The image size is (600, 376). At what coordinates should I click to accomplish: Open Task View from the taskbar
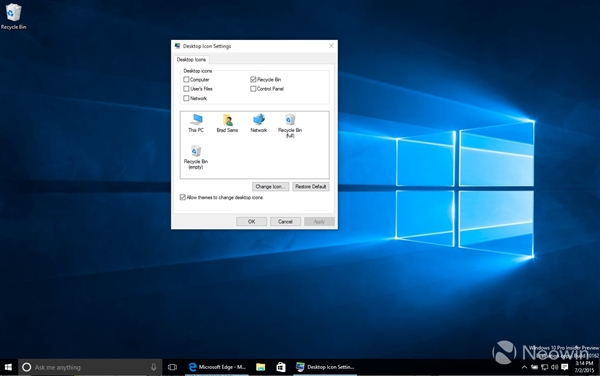(172, 367)
